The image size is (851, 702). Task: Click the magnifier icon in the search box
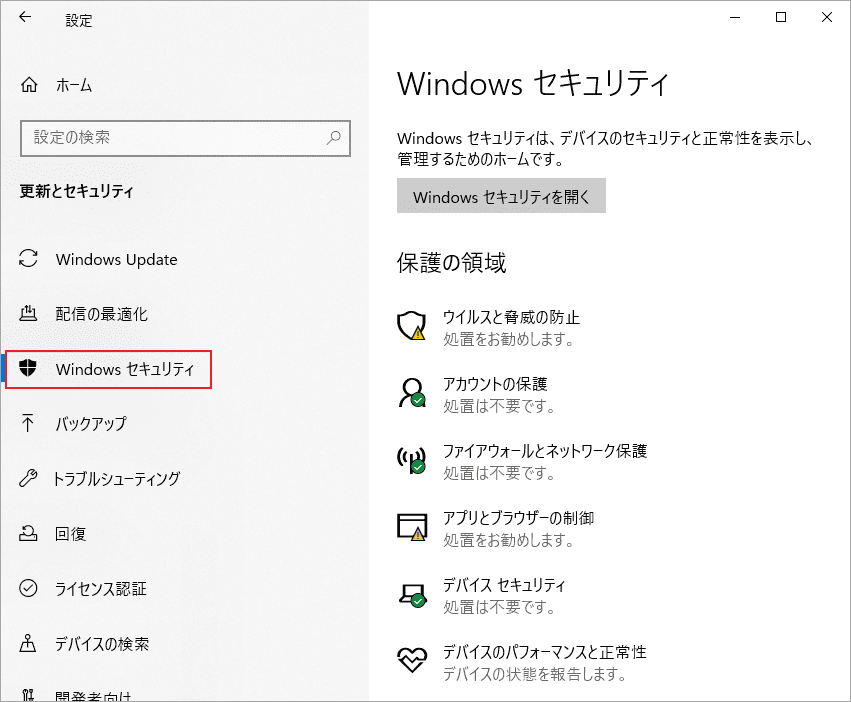[x=334, y=137]
